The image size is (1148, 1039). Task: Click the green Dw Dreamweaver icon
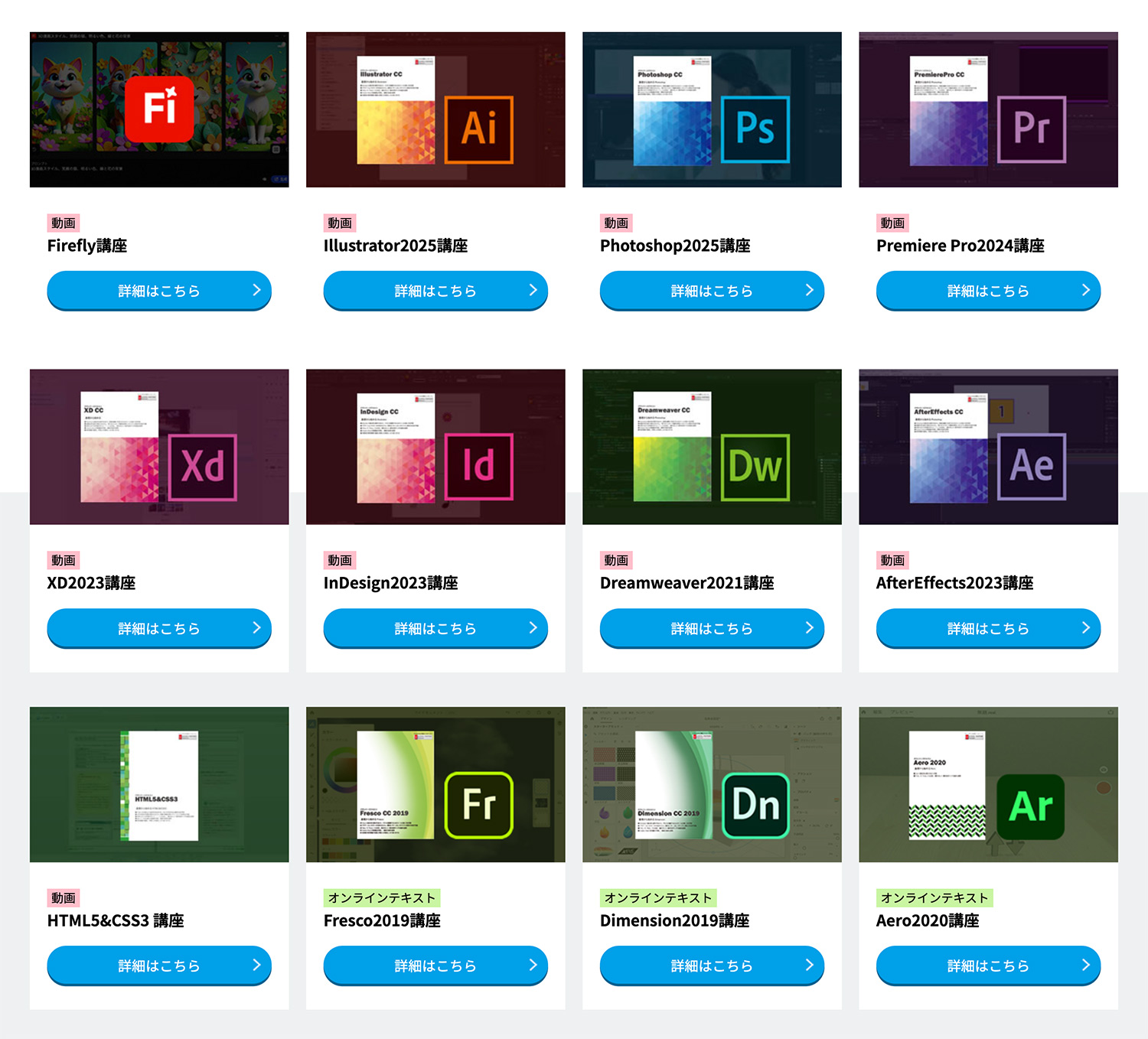click(755, 467)
